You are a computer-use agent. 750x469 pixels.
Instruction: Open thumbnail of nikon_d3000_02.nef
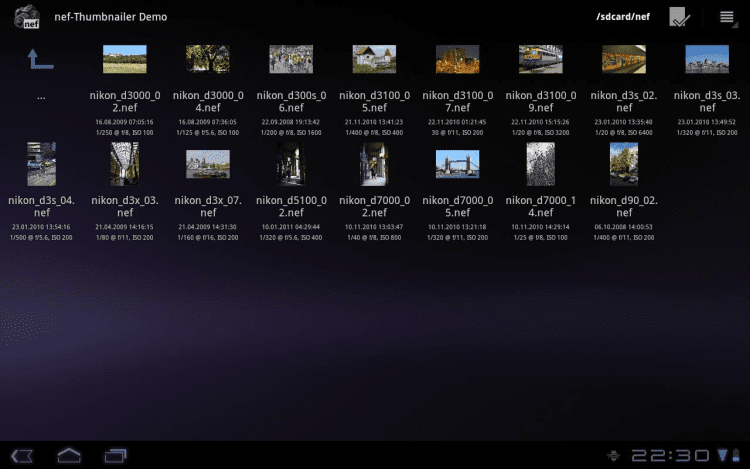(x=125, y=59)
